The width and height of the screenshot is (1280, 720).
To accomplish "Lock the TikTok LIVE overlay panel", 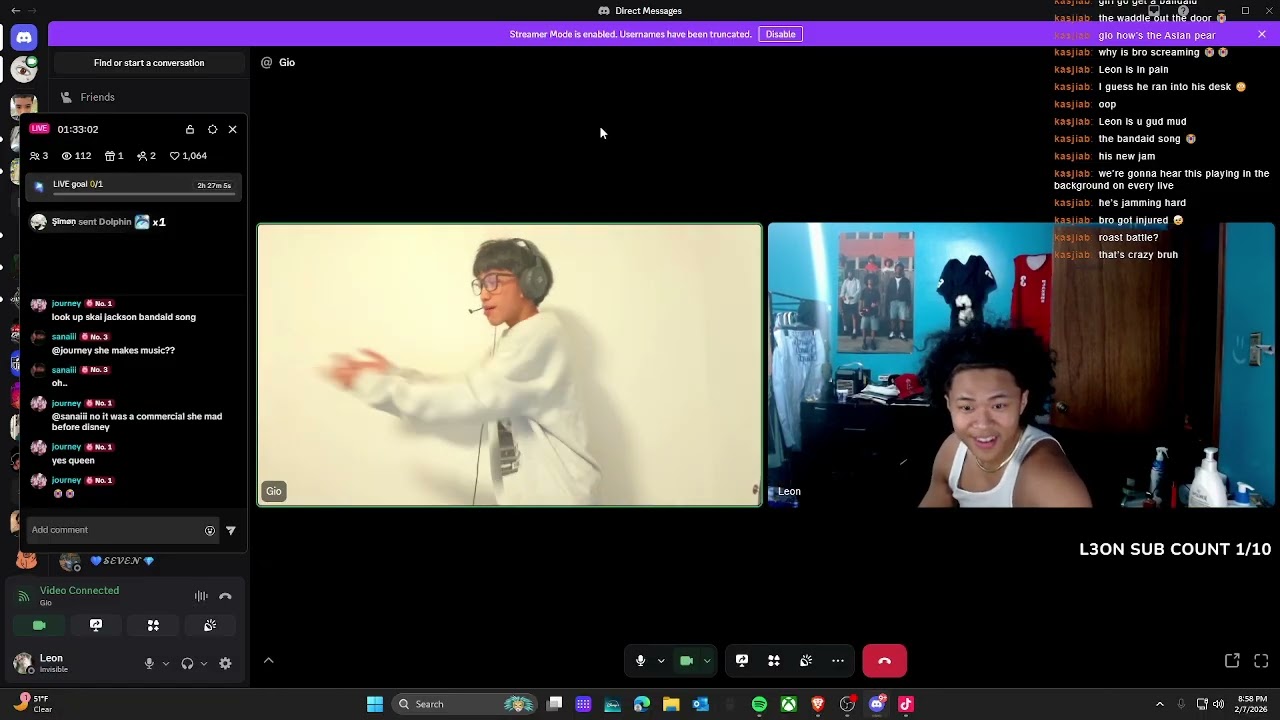I will point(190,129).
